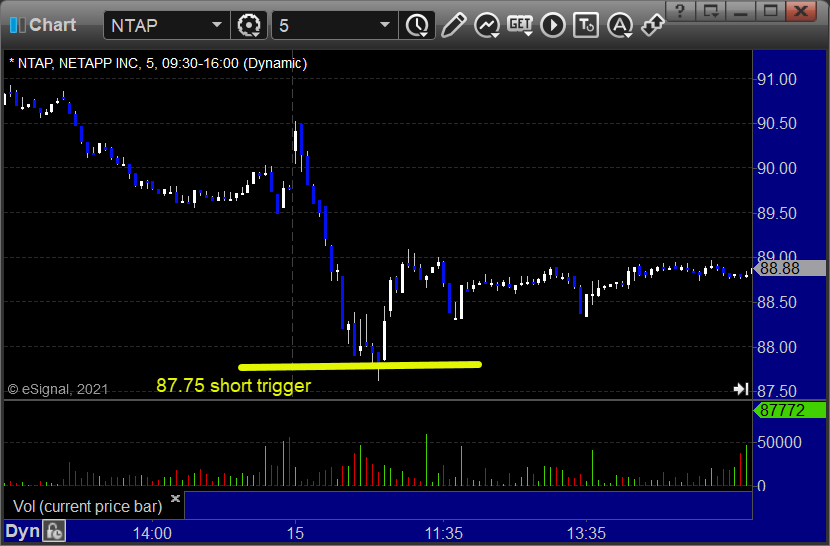Click the 14:00 time axis label
The width and height of the screenshot is (830, 546).
152,533
